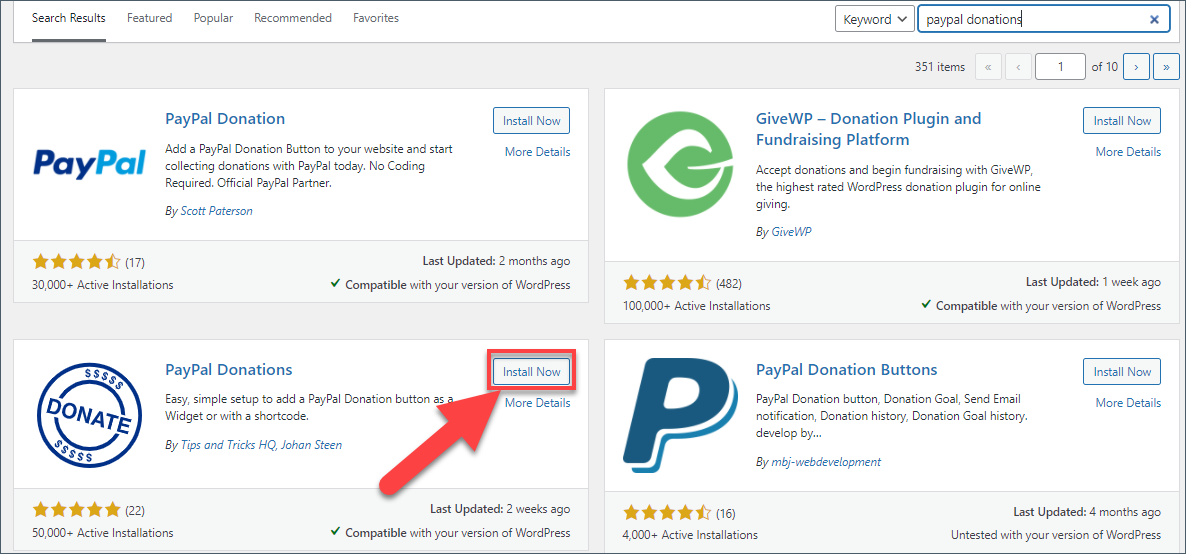Open the PayPal Donation plugin title

[x=225, y=119]
